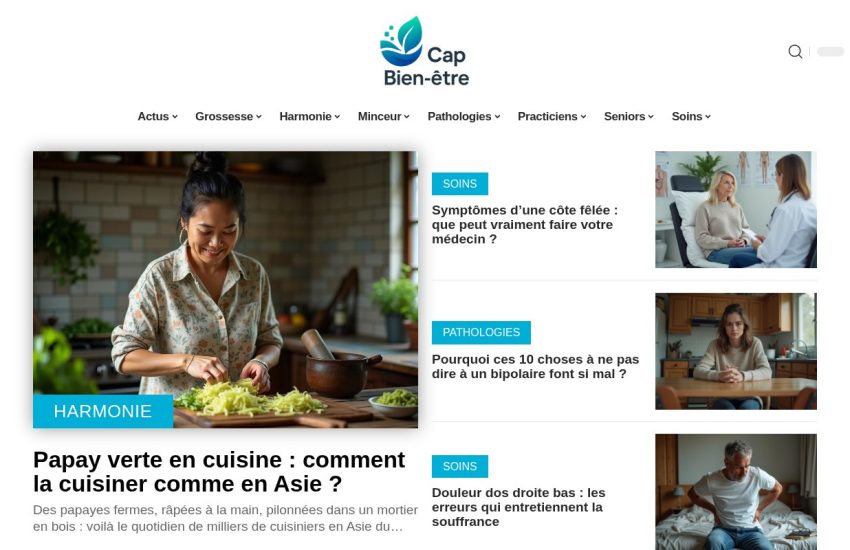Open the Soins navigation menu
This screenshot has width=850, height=550.
tap(691, 117)
